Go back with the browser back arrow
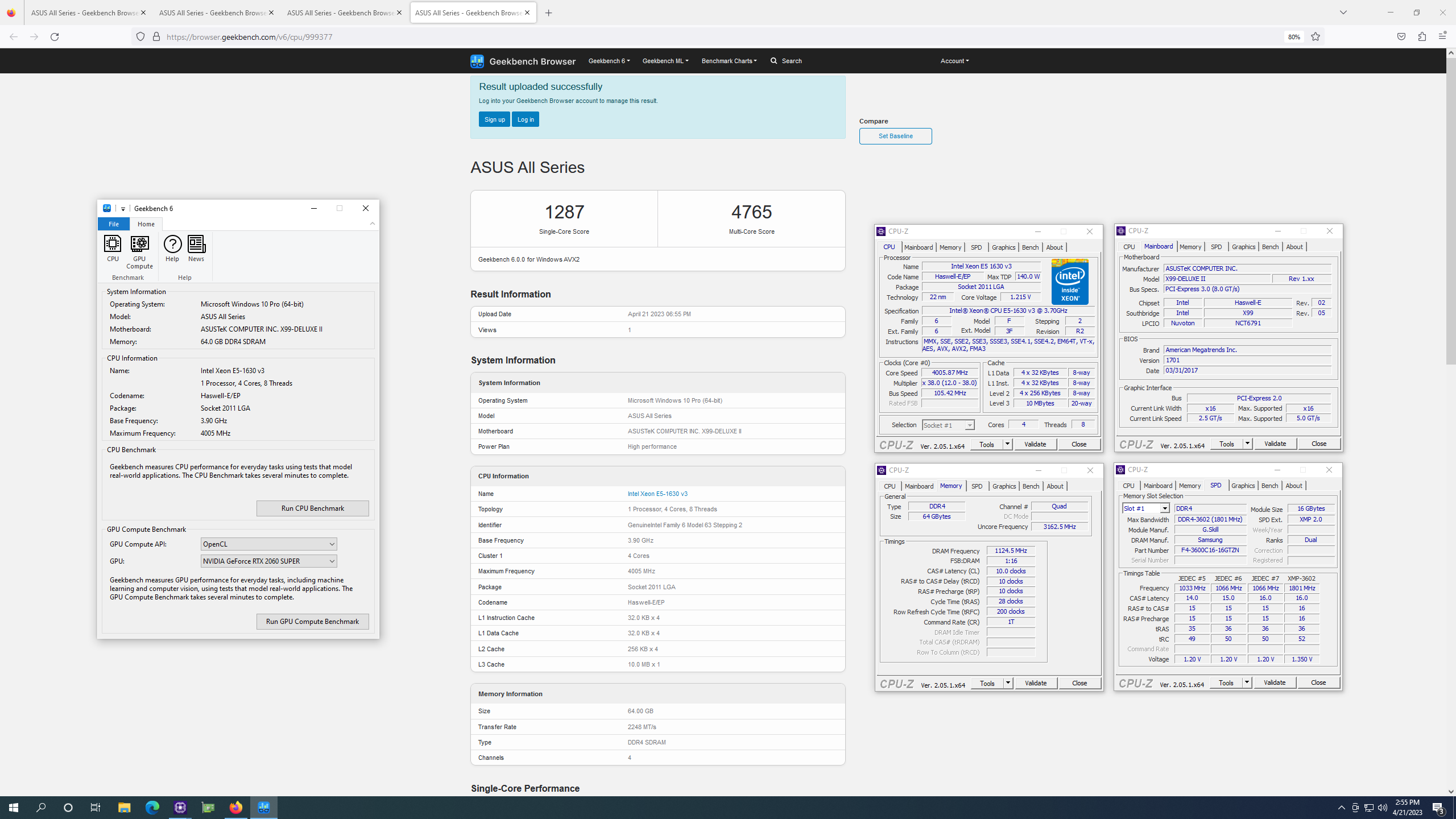1456x819 pixels. click(x=14, y=37)
